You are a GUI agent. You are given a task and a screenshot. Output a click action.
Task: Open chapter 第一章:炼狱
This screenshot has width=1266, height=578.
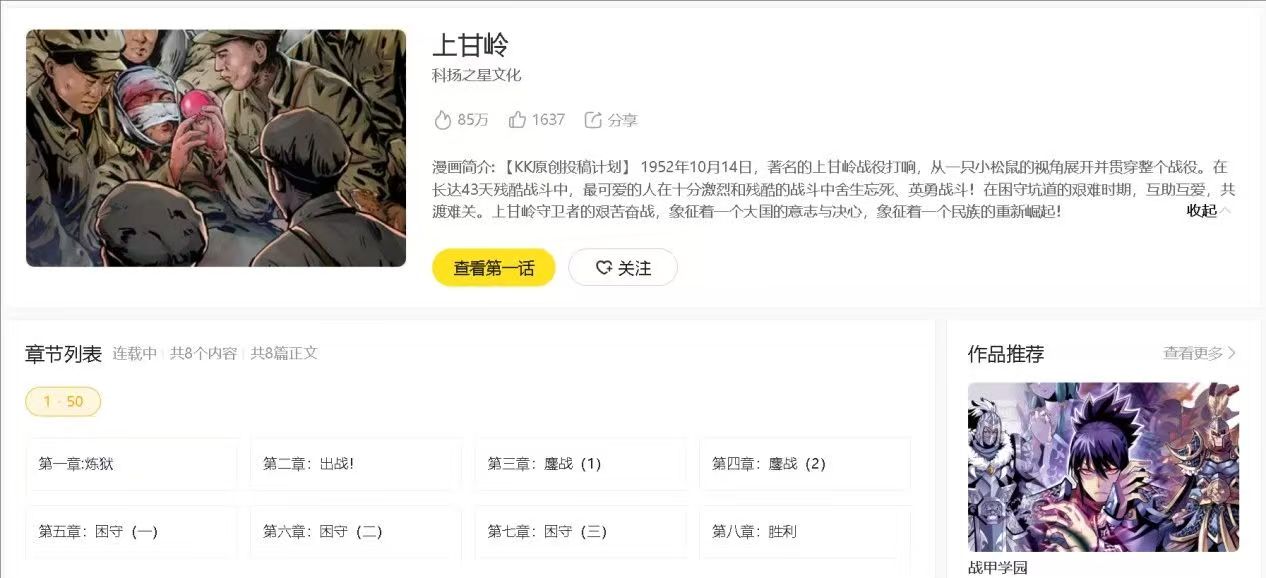pos(132,464)
